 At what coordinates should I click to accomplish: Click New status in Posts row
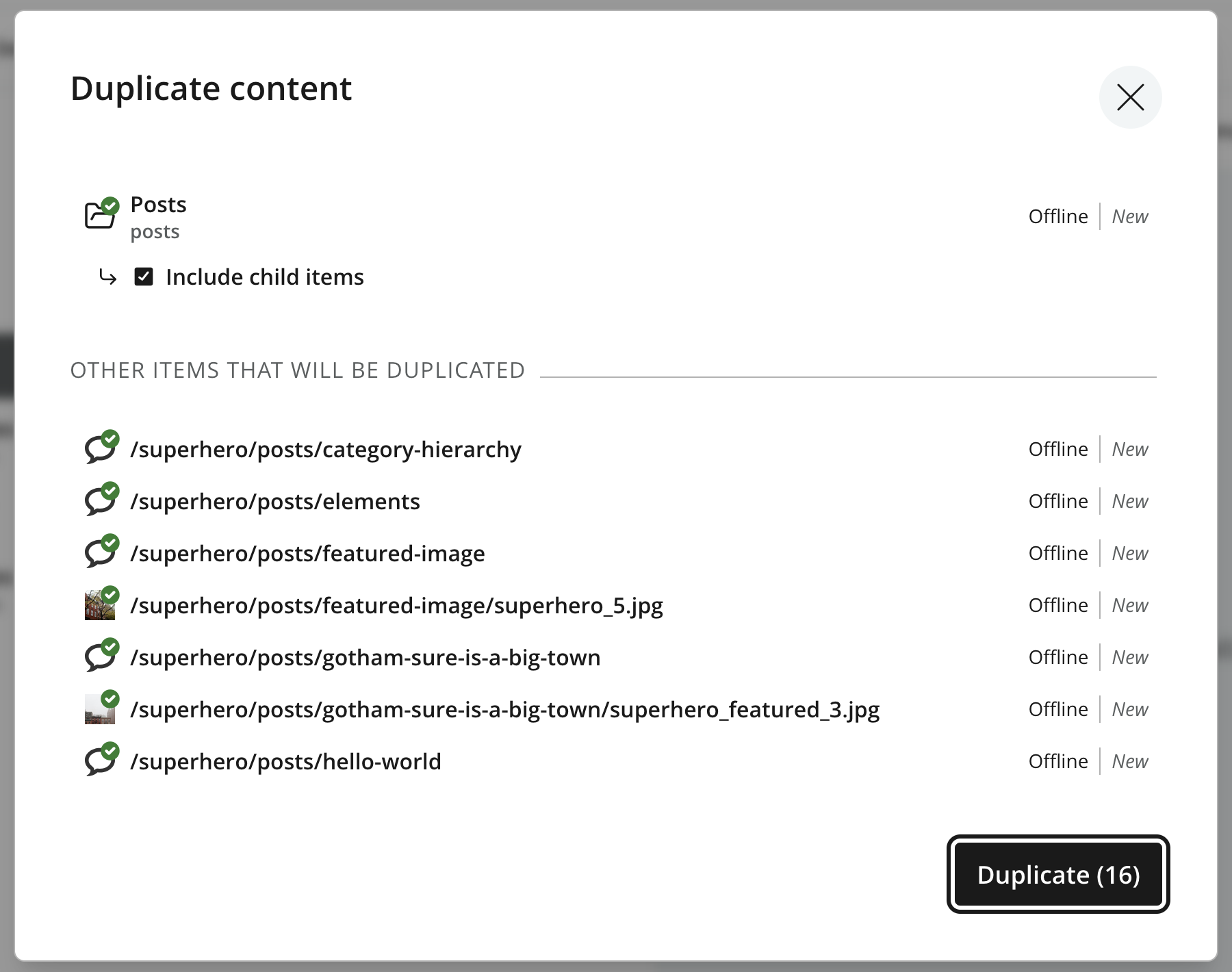[x=1130, y=216]
